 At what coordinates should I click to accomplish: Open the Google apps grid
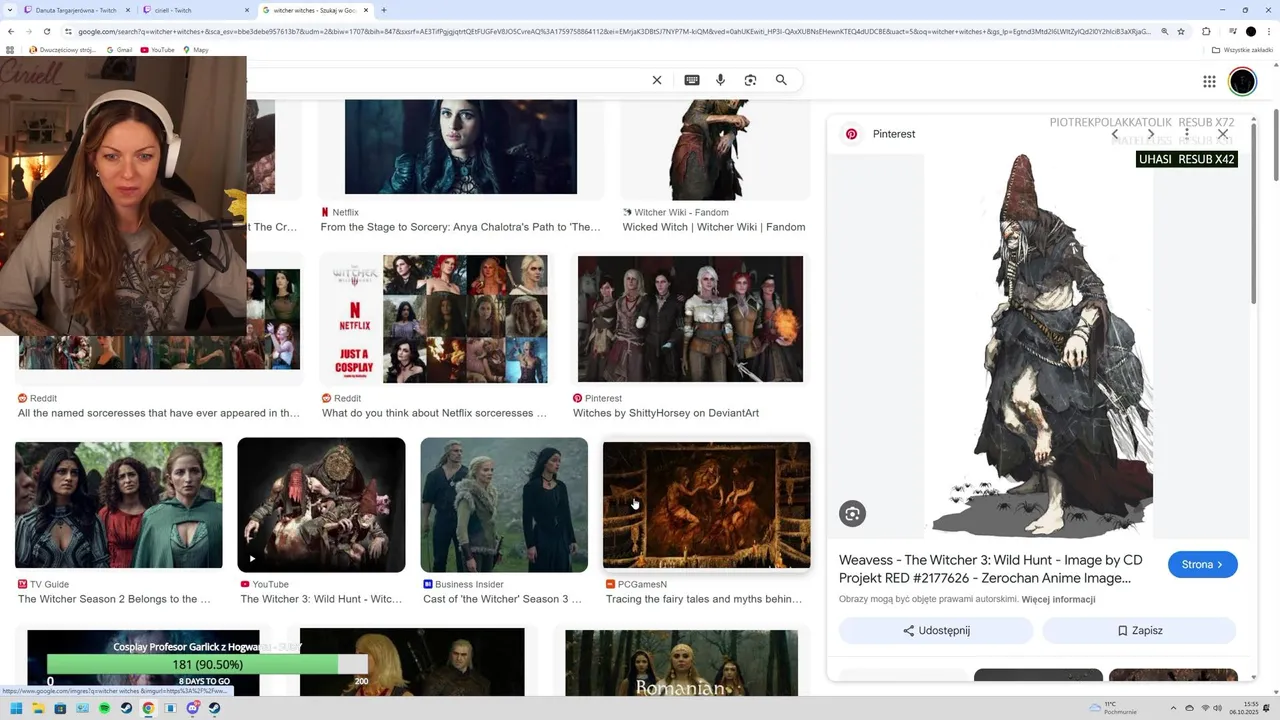1209,82
